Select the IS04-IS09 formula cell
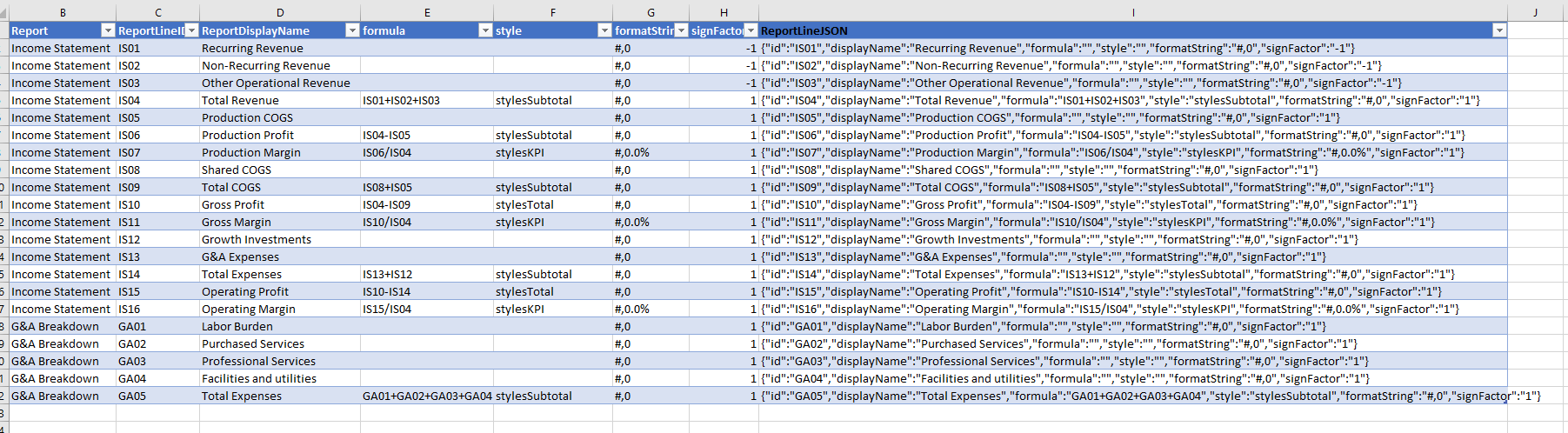This screenshot has width=1568, height=433. click(427, 204)
